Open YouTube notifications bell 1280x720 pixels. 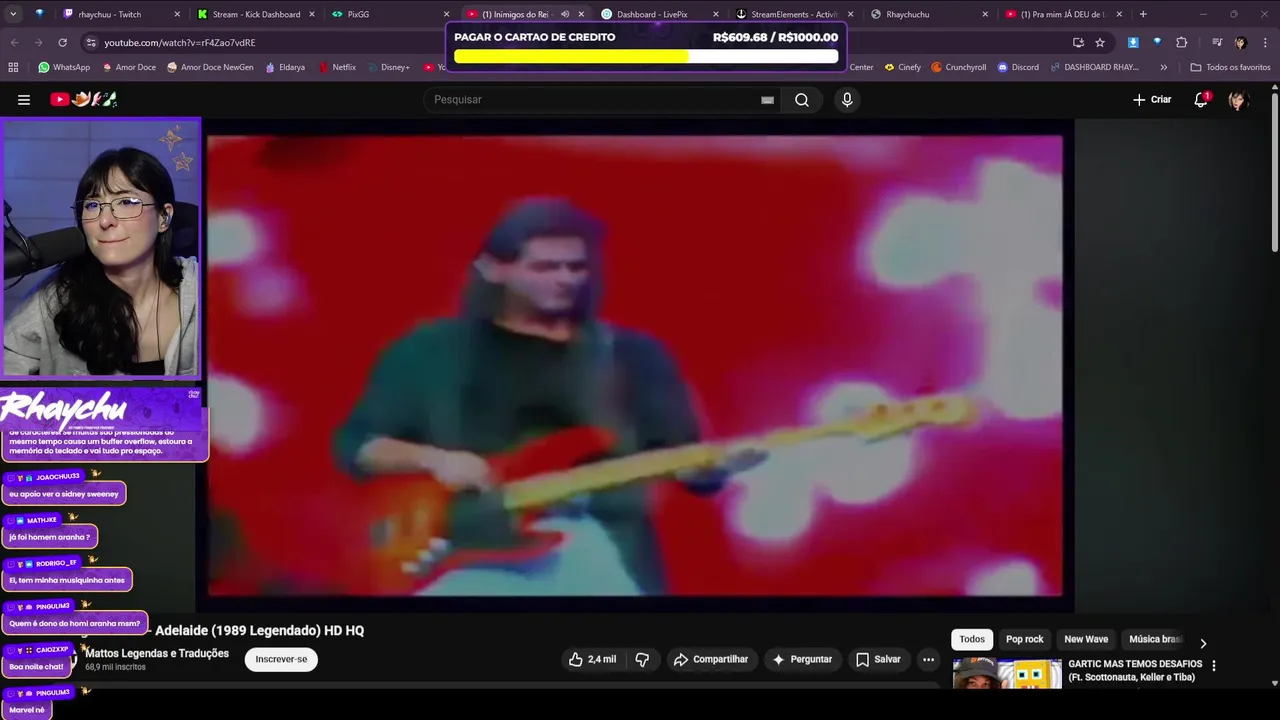click(x=1201, y=99)
